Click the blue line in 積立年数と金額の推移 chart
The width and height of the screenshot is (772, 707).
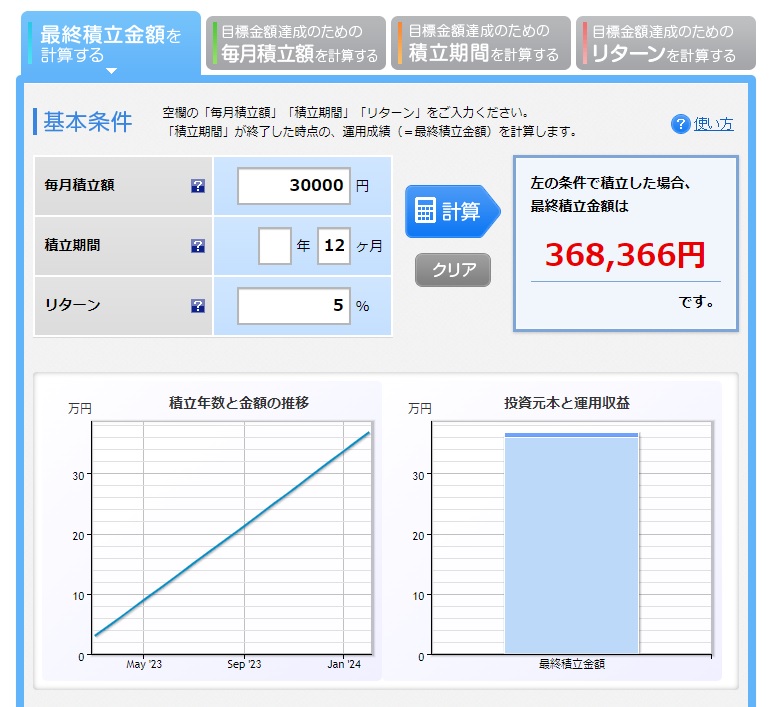(233, 533)
